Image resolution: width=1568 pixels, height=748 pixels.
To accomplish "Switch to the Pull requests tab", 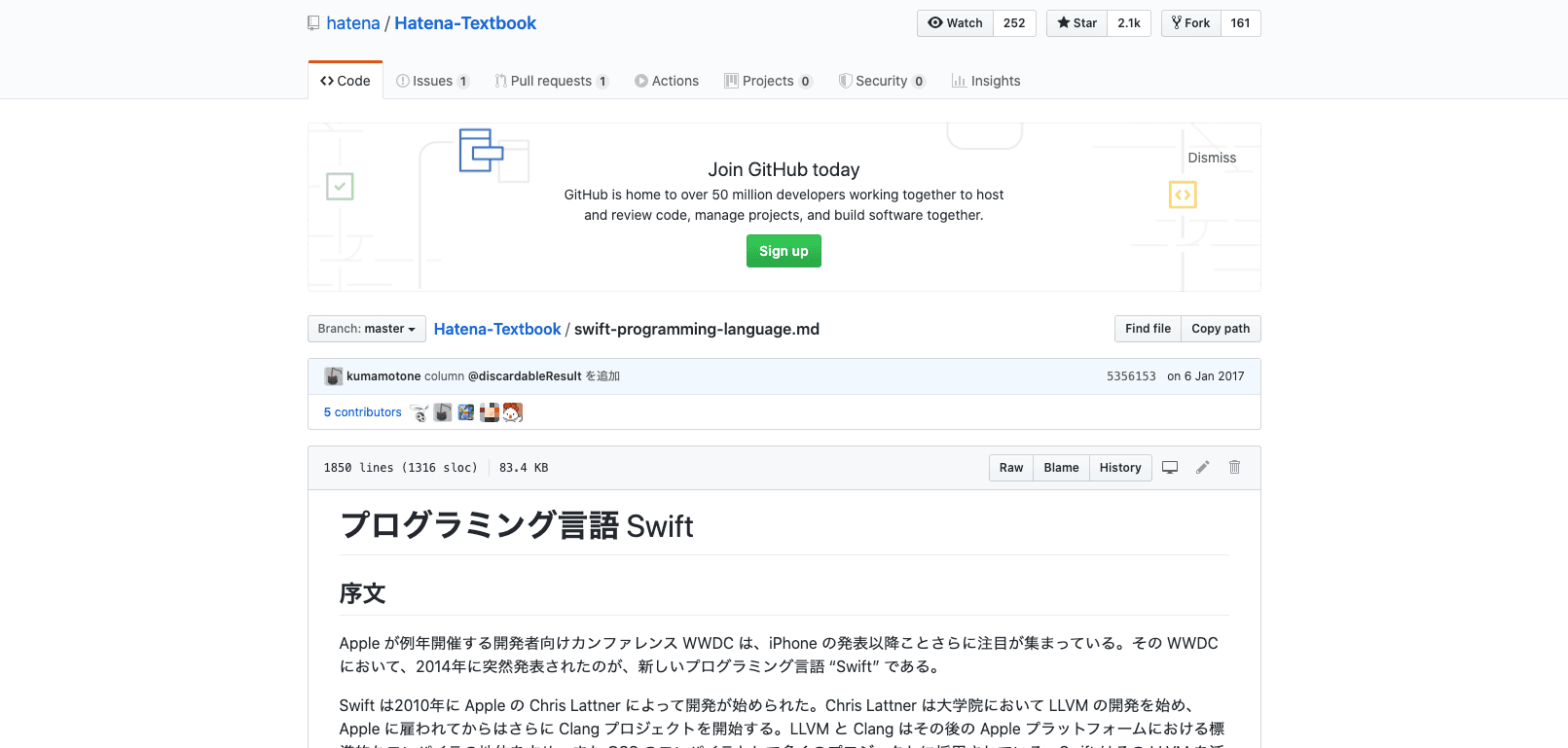I will [x=551, y=81].
